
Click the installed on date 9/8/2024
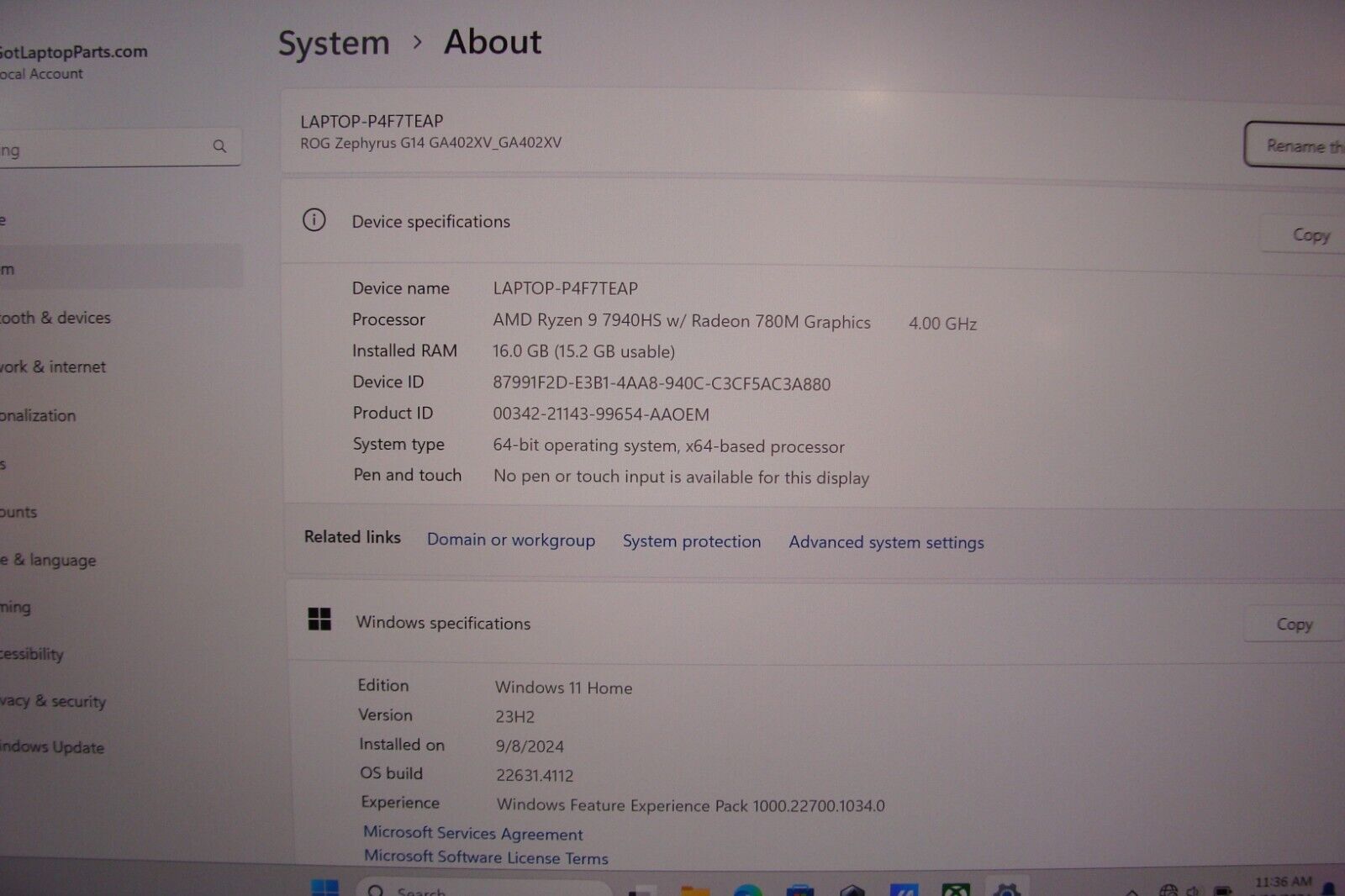coord(530,746)
